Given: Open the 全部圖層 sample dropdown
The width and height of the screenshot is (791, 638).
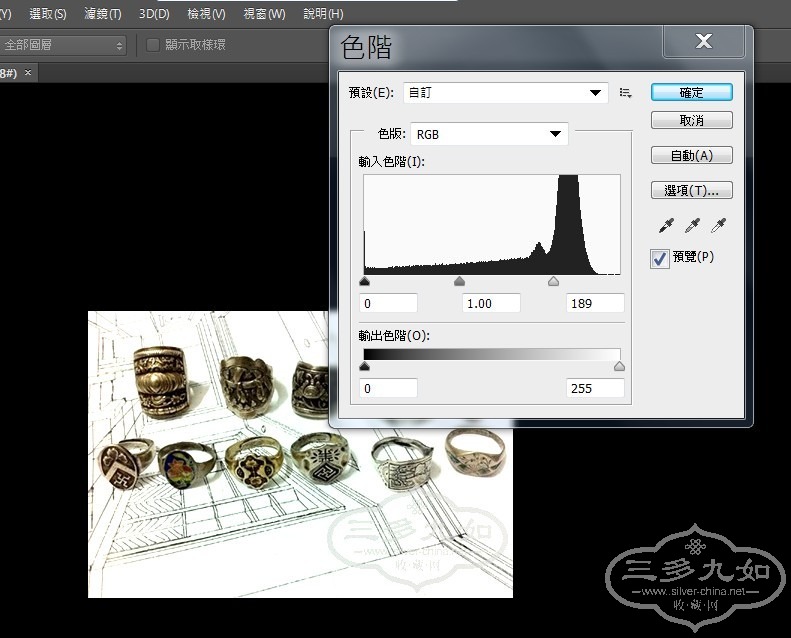Looking at the screenshot, I should pos(64,45).
